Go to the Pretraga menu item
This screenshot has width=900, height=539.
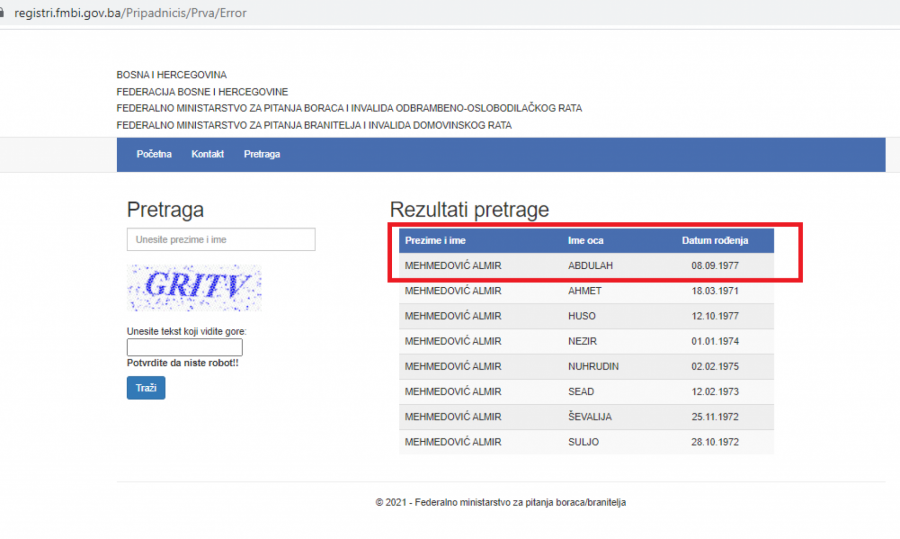click(x=262, y=154)
